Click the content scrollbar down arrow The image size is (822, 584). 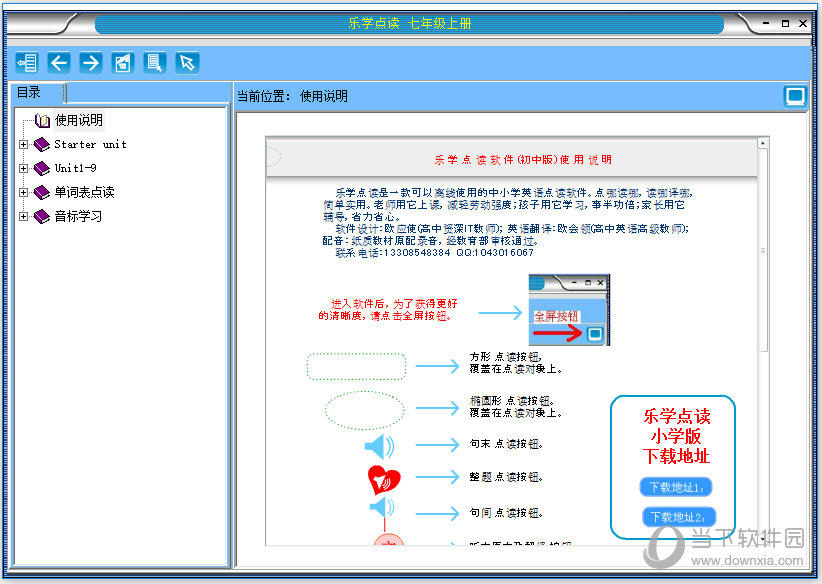click(763, 539)
